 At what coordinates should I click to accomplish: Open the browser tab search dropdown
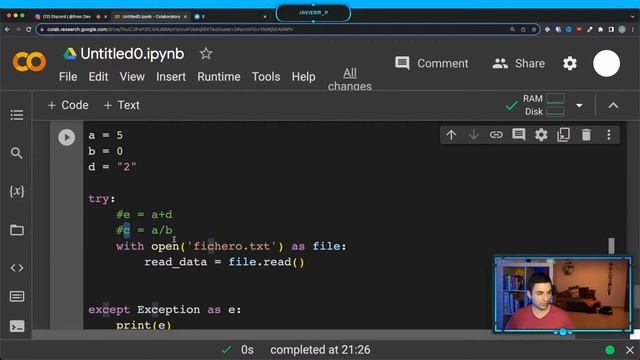tap(633, 17)
